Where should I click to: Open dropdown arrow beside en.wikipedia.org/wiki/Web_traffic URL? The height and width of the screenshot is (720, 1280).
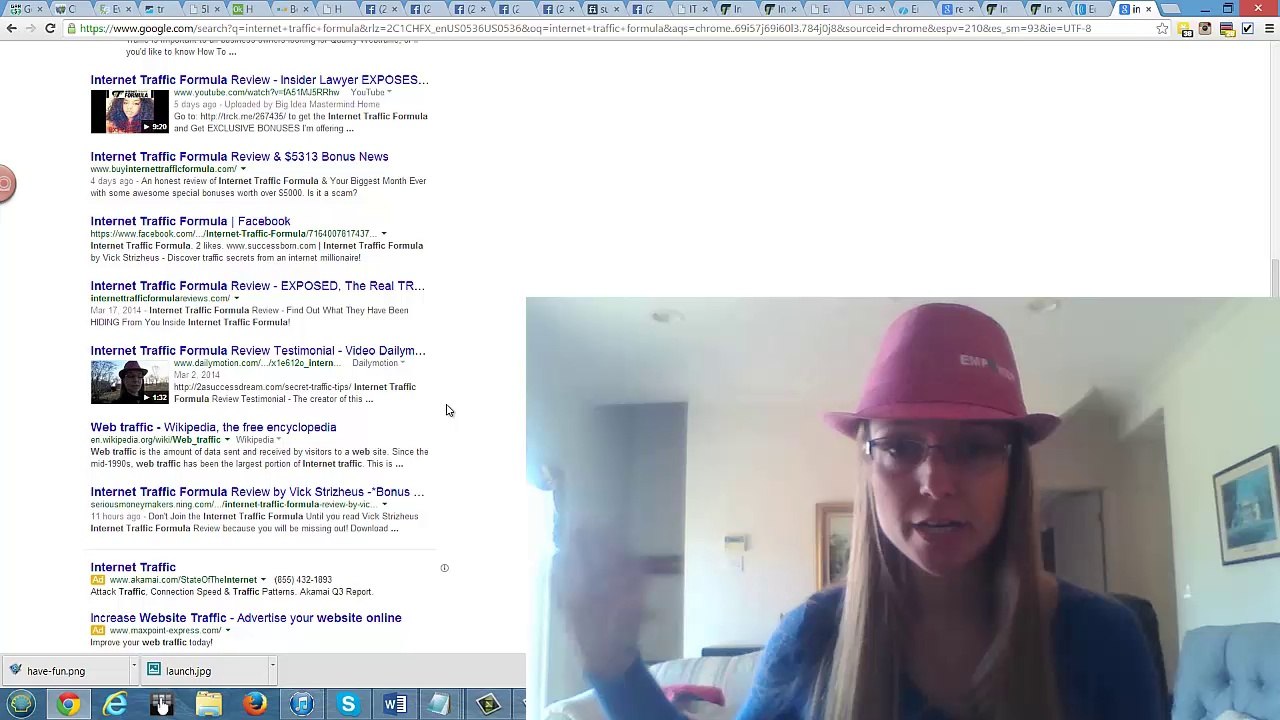[227, 440]
